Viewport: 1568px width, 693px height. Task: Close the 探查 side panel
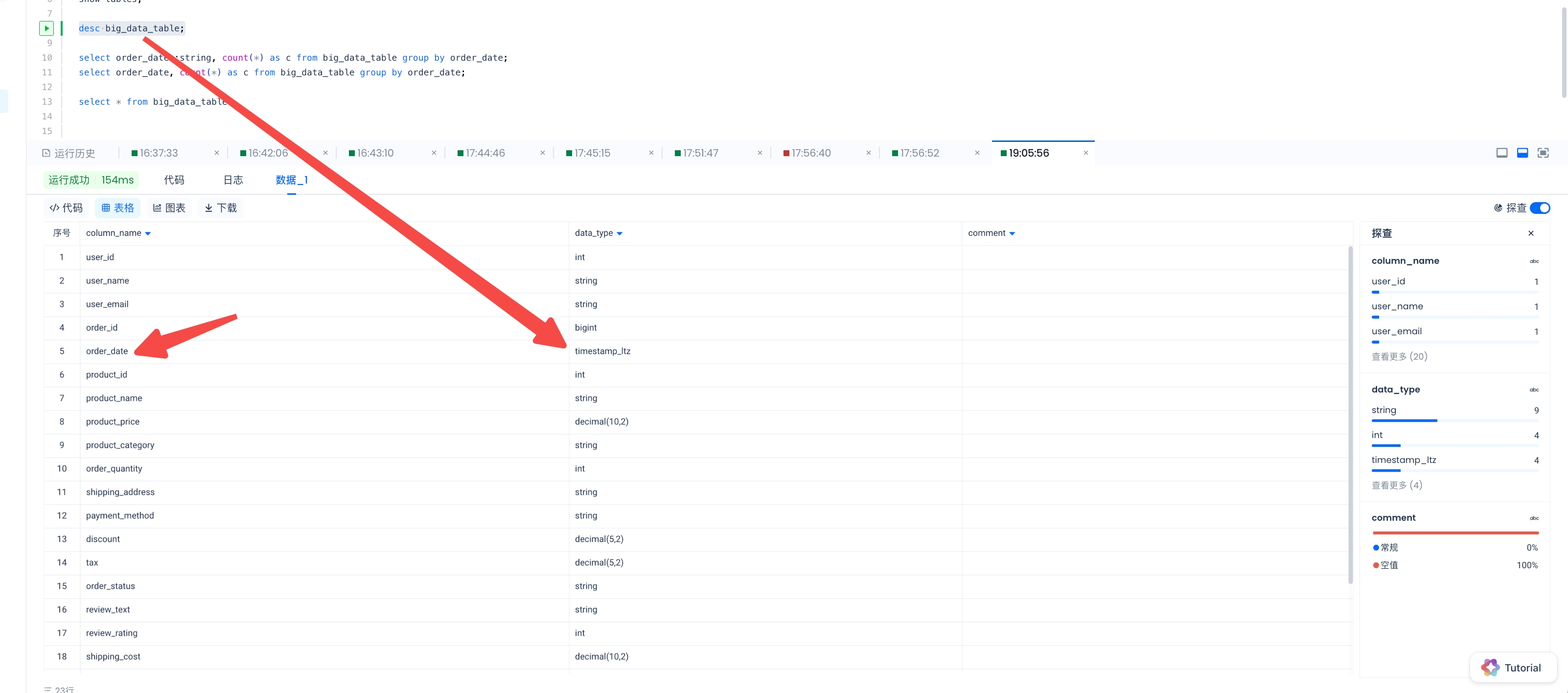click(1530, 233)
